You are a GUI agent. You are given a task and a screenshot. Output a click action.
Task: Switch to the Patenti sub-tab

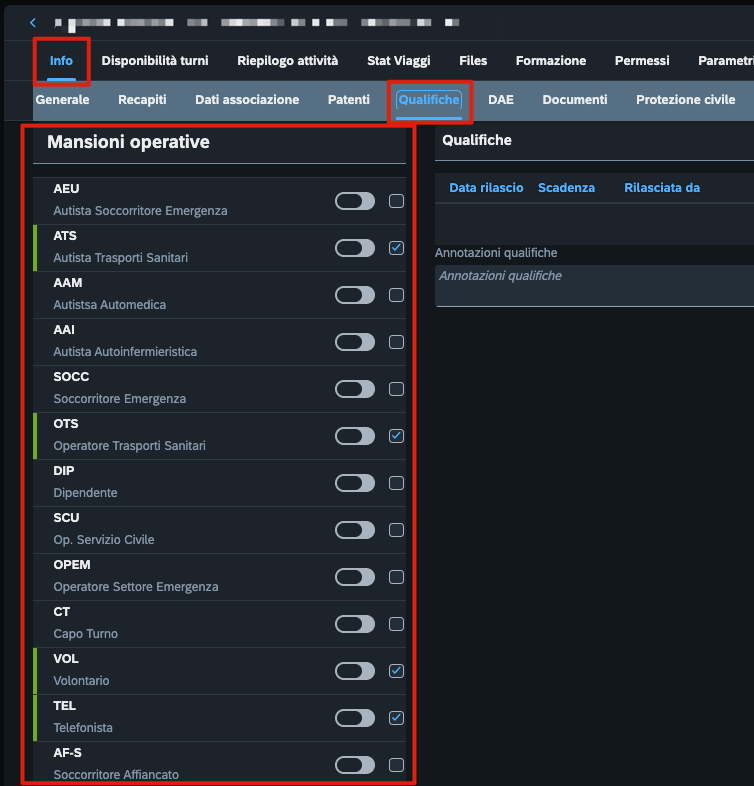(348, 100)
